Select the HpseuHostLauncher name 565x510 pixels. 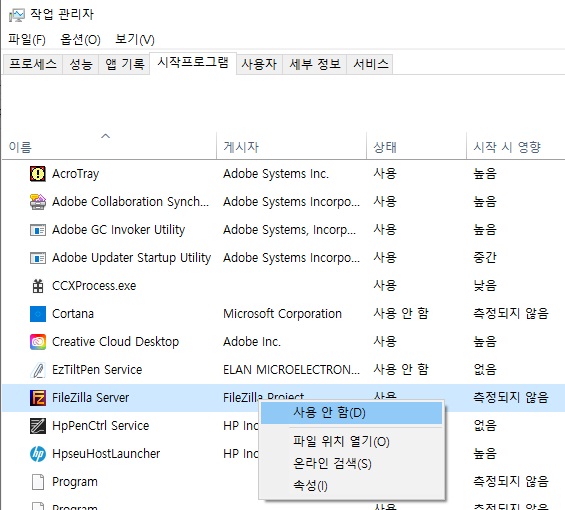(106, 454)
